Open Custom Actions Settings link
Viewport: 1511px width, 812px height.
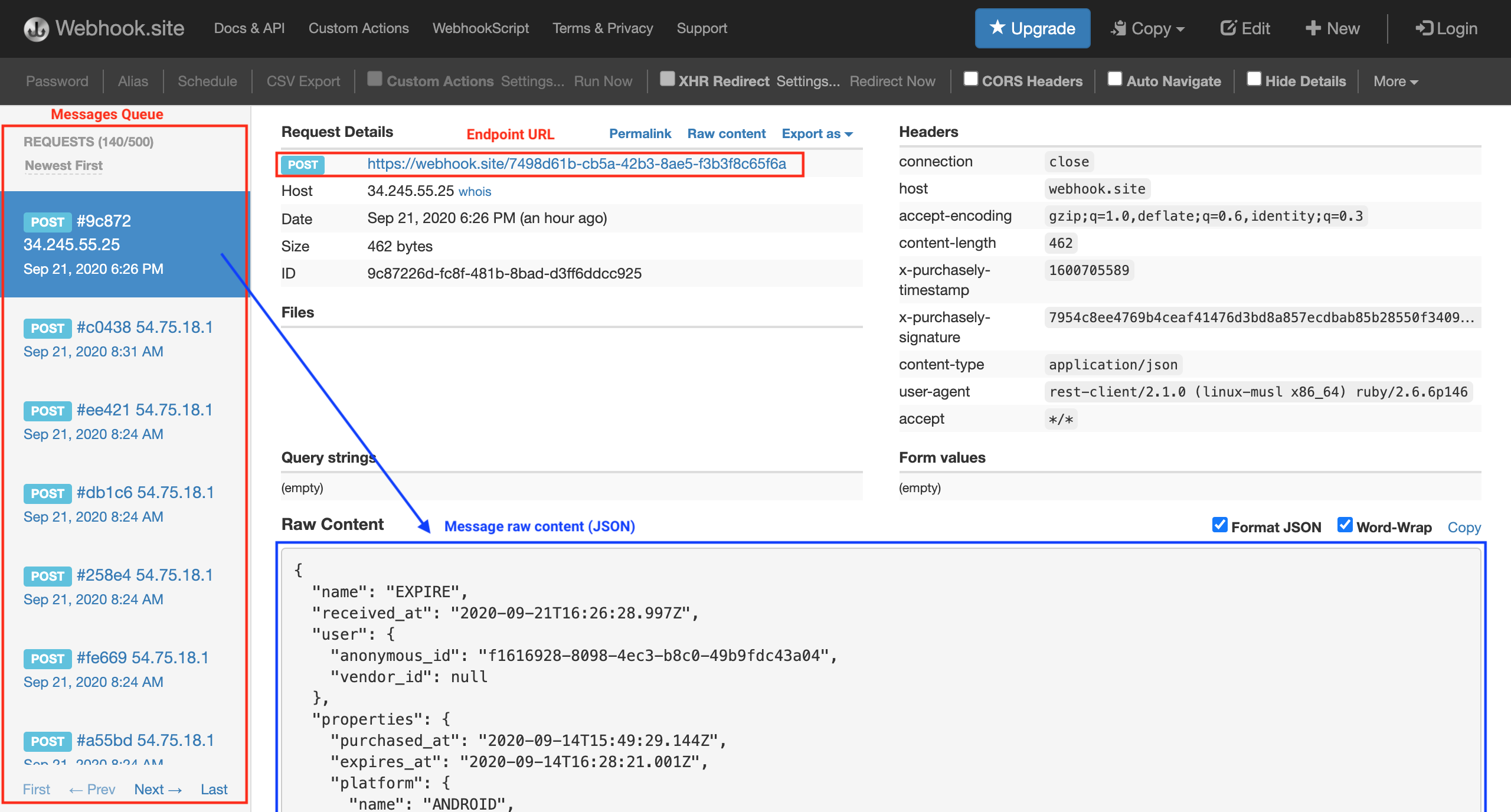pyautogui.click(x=532, y=81)
